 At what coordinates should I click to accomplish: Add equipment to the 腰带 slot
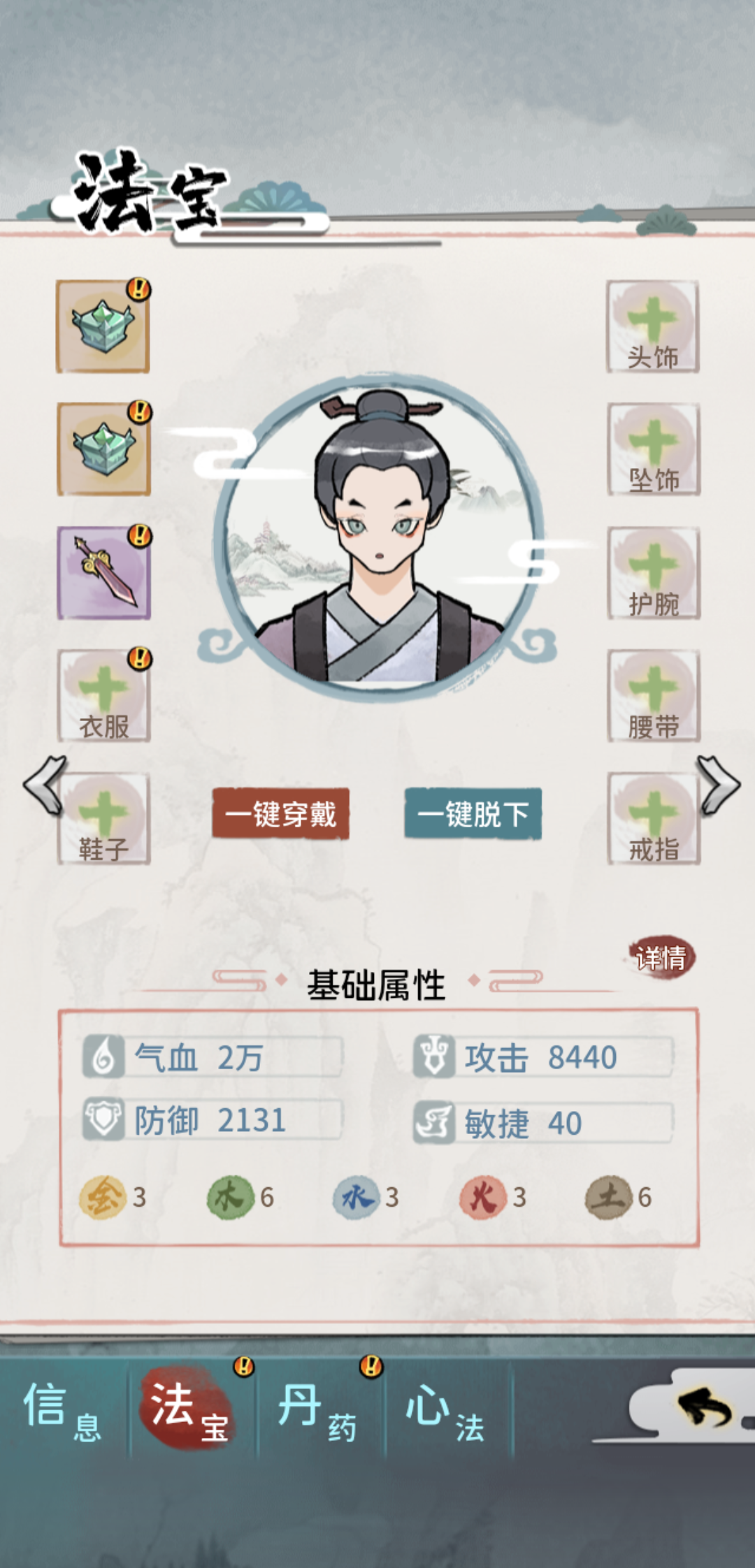pyautogui.click(x=654, y=696)
